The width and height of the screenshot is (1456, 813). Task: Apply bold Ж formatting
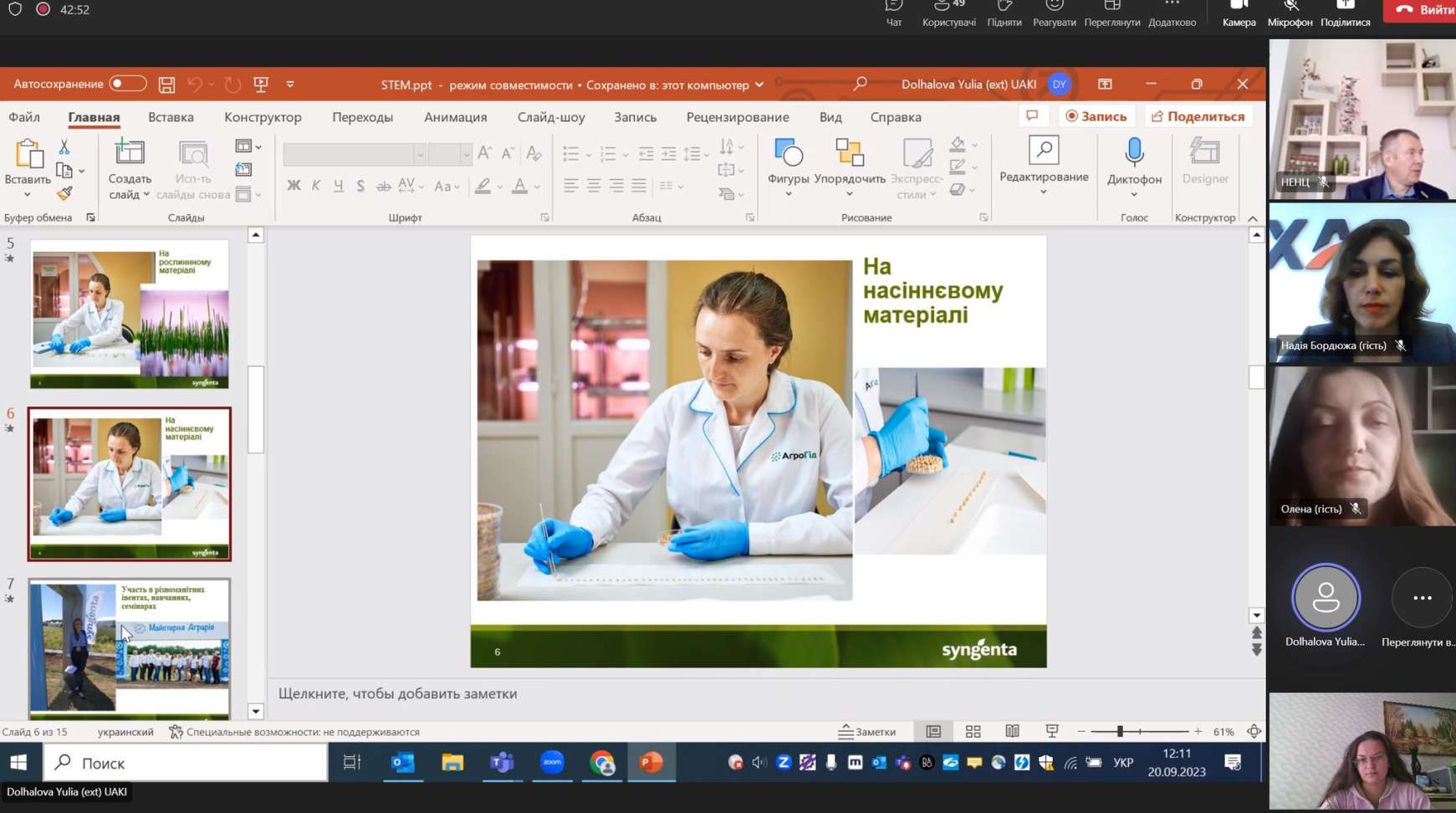294,186
